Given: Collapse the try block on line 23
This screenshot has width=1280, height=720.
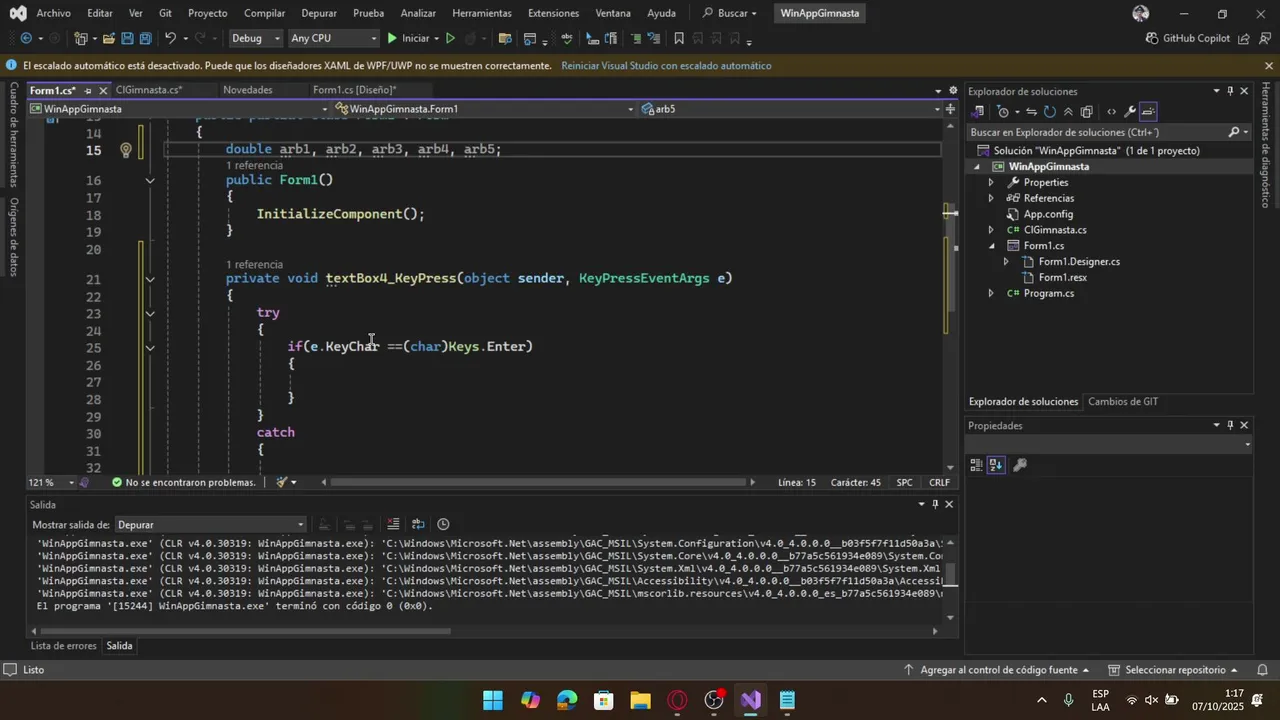Looking at the screenshot, I should click(x=150, y=313).
